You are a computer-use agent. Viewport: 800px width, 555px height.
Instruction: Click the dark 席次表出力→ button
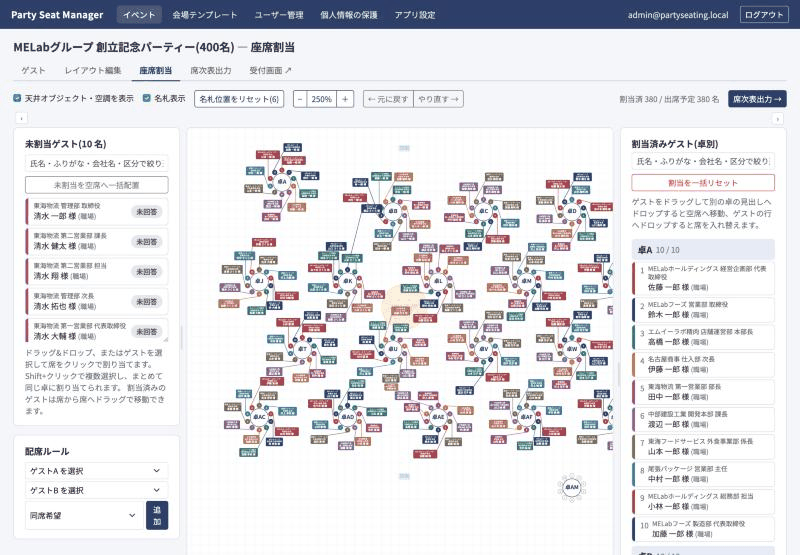pos(757,99)
